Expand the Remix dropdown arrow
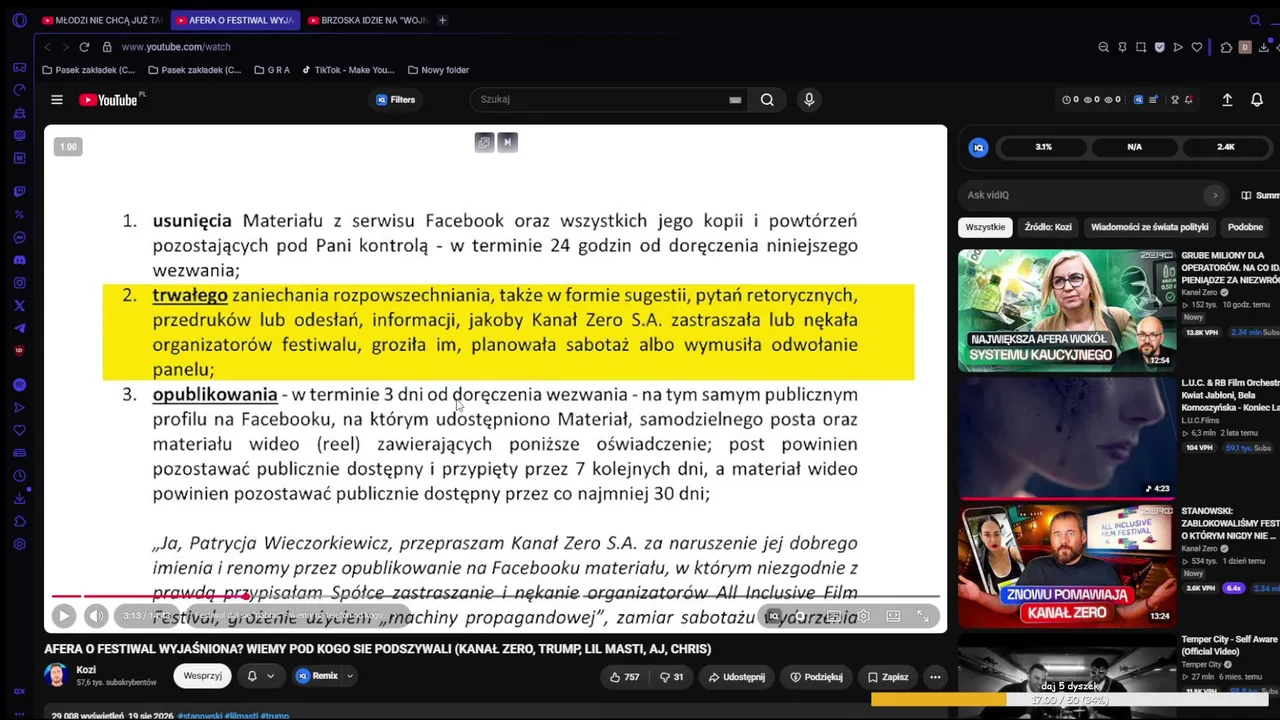 coord(350,676)
